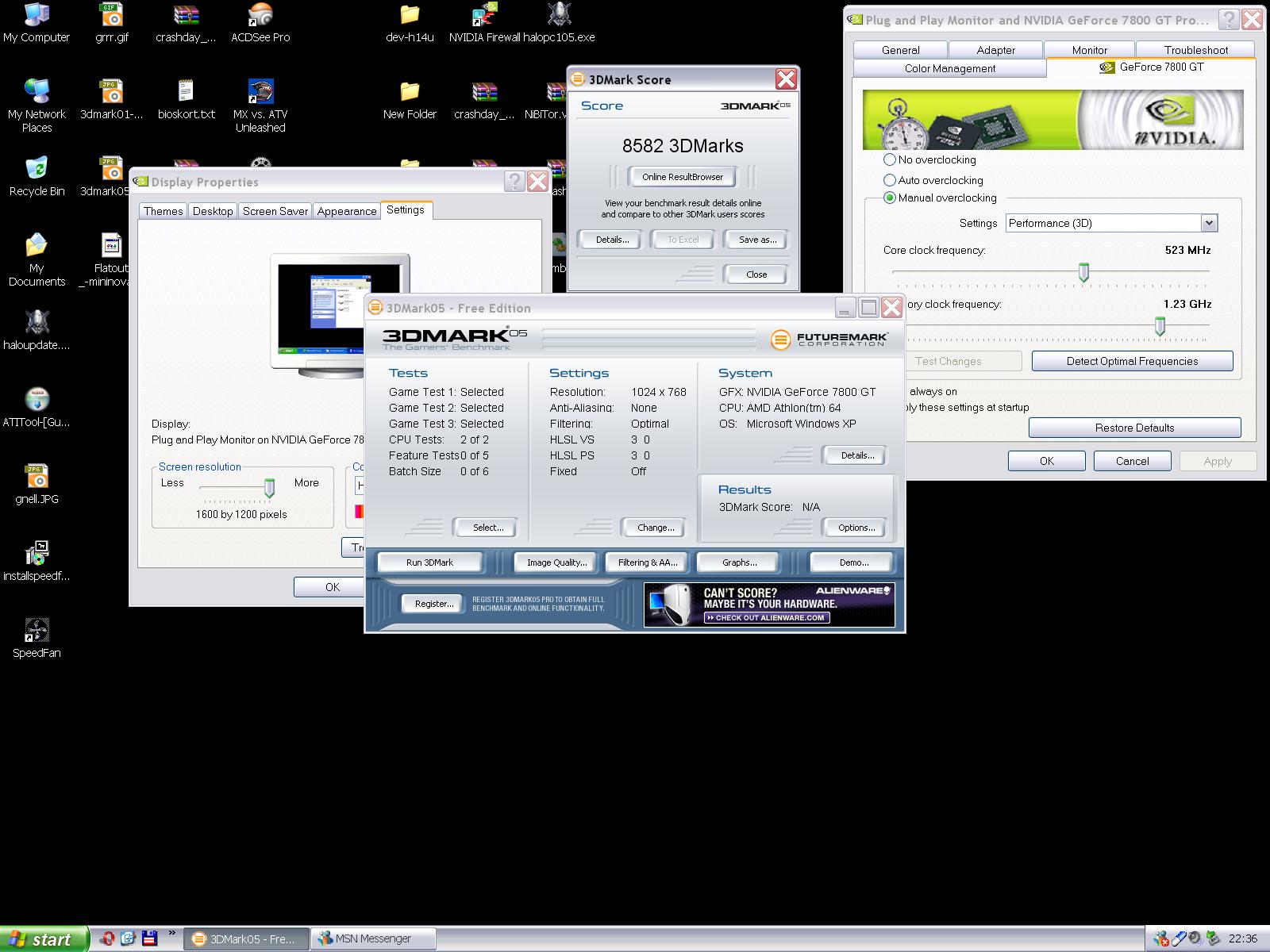This screenshot has width=1270, height=952.
Task: Open Image Quality... settings
Action: coord(557,562)
